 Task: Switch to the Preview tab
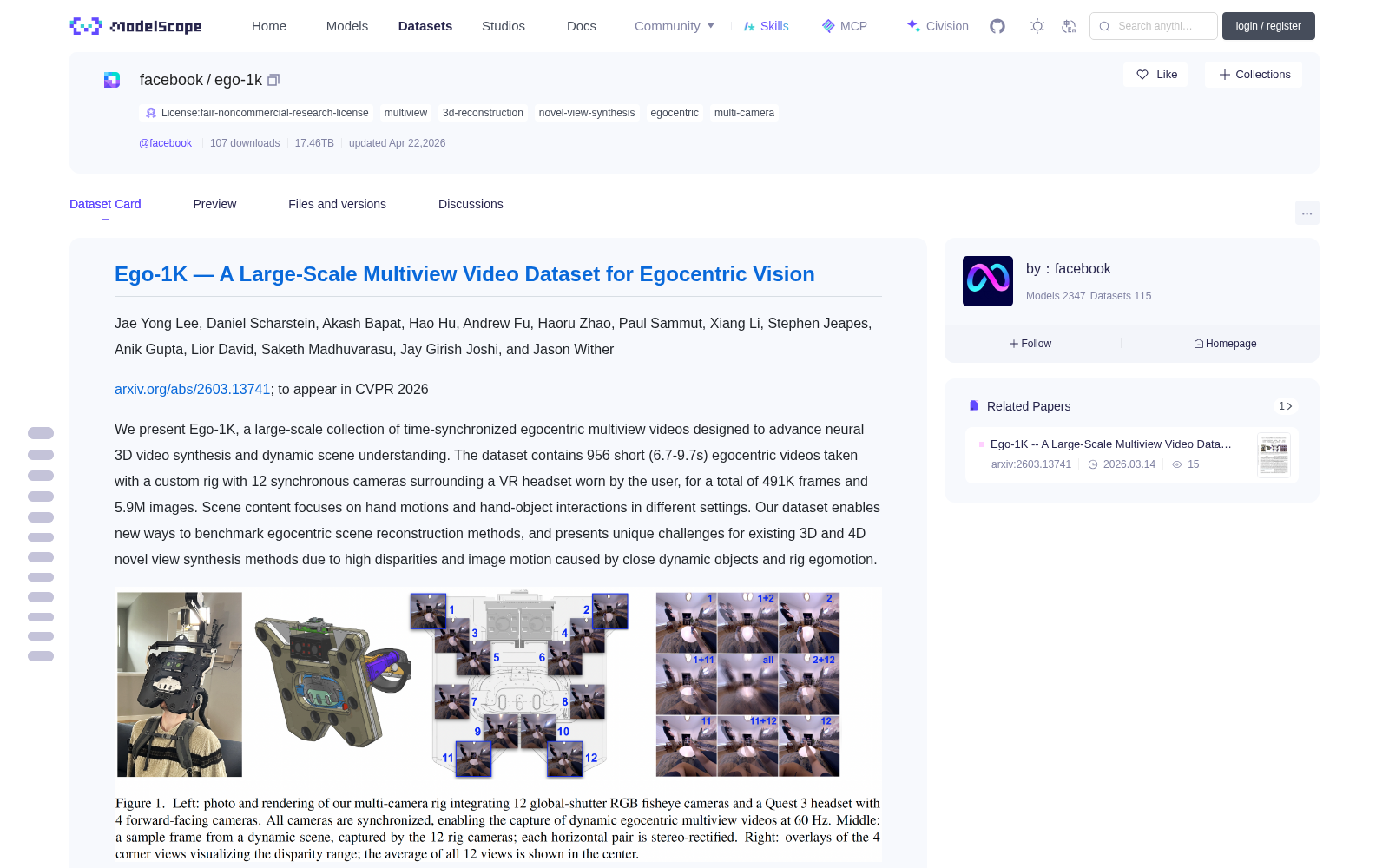tap(214, 204)
